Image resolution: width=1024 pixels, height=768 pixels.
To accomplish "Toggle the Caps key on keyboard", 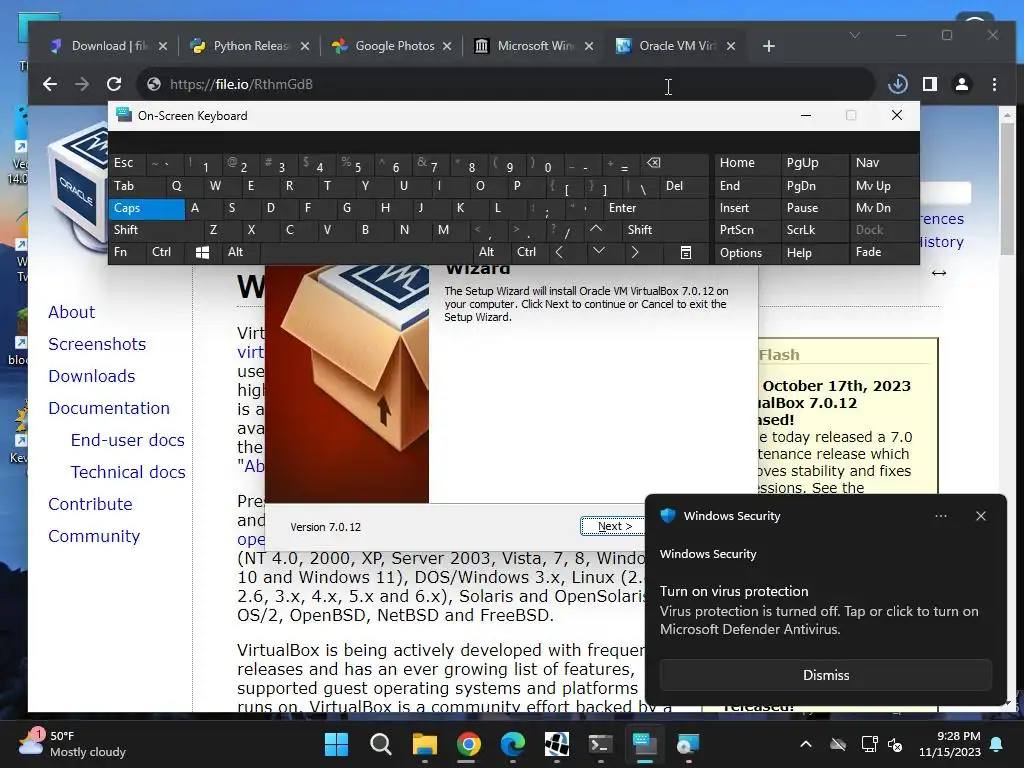I will click(x=146, y=208).
